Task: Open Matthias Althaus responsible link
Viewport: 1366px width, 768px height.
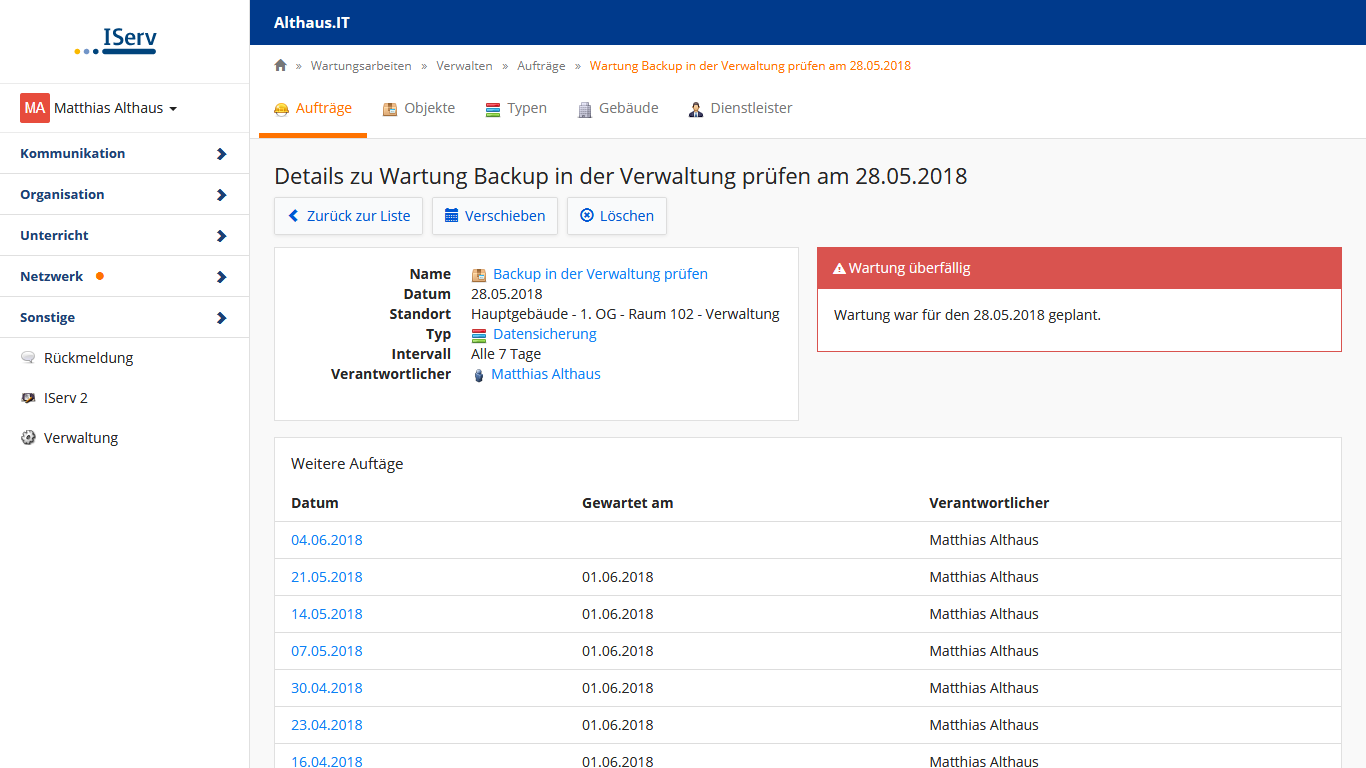Action: click(x=546, y=374)
